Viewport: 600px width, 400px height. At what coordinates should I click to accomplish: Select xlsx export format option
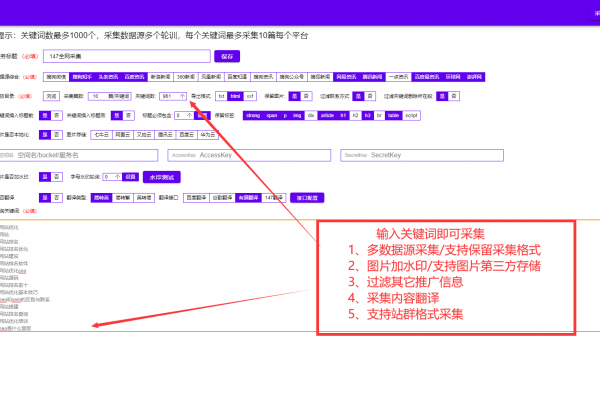tap(250, 96)
